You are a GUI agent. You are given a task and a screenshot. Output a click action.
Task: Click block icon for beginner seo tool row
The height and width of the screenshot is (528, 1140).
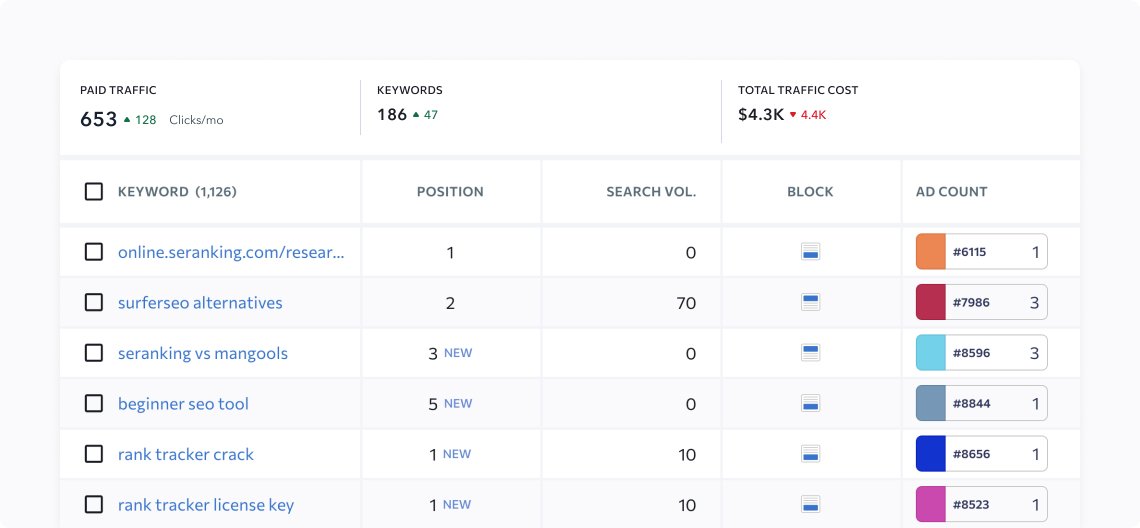pyautogui.click(x=811, y=403)
